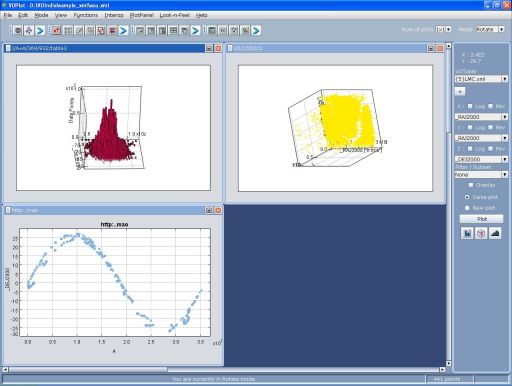Toggle the X axis Rev checkbox

(490, 106)
